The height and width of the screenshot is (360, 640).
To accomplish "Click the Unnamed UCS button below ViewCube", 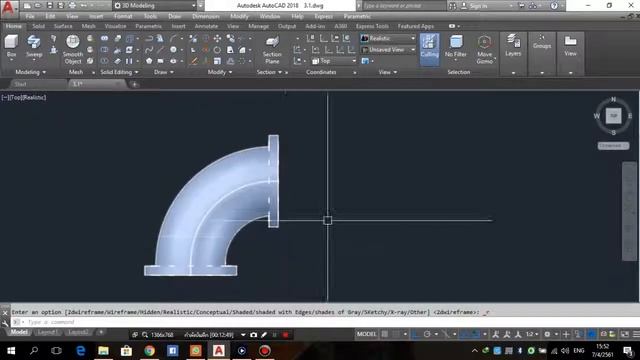I will click(x=613, y=146).
